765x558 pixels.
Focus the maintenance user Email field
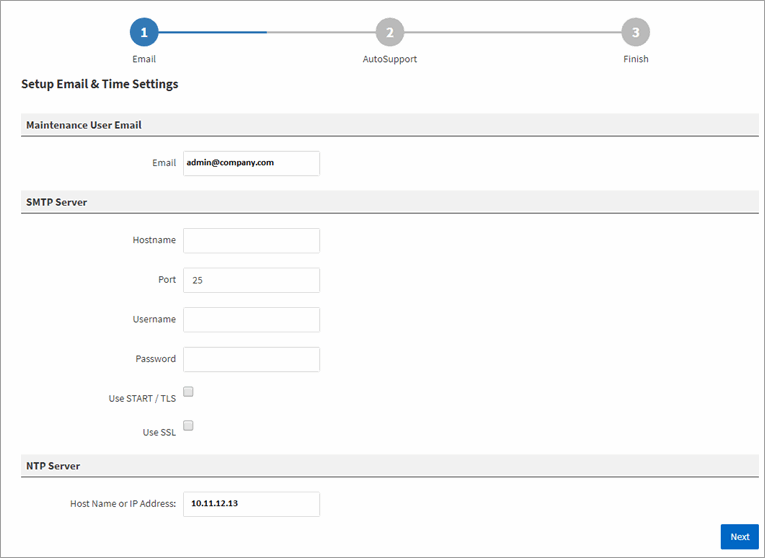click(x=251, y=163)
